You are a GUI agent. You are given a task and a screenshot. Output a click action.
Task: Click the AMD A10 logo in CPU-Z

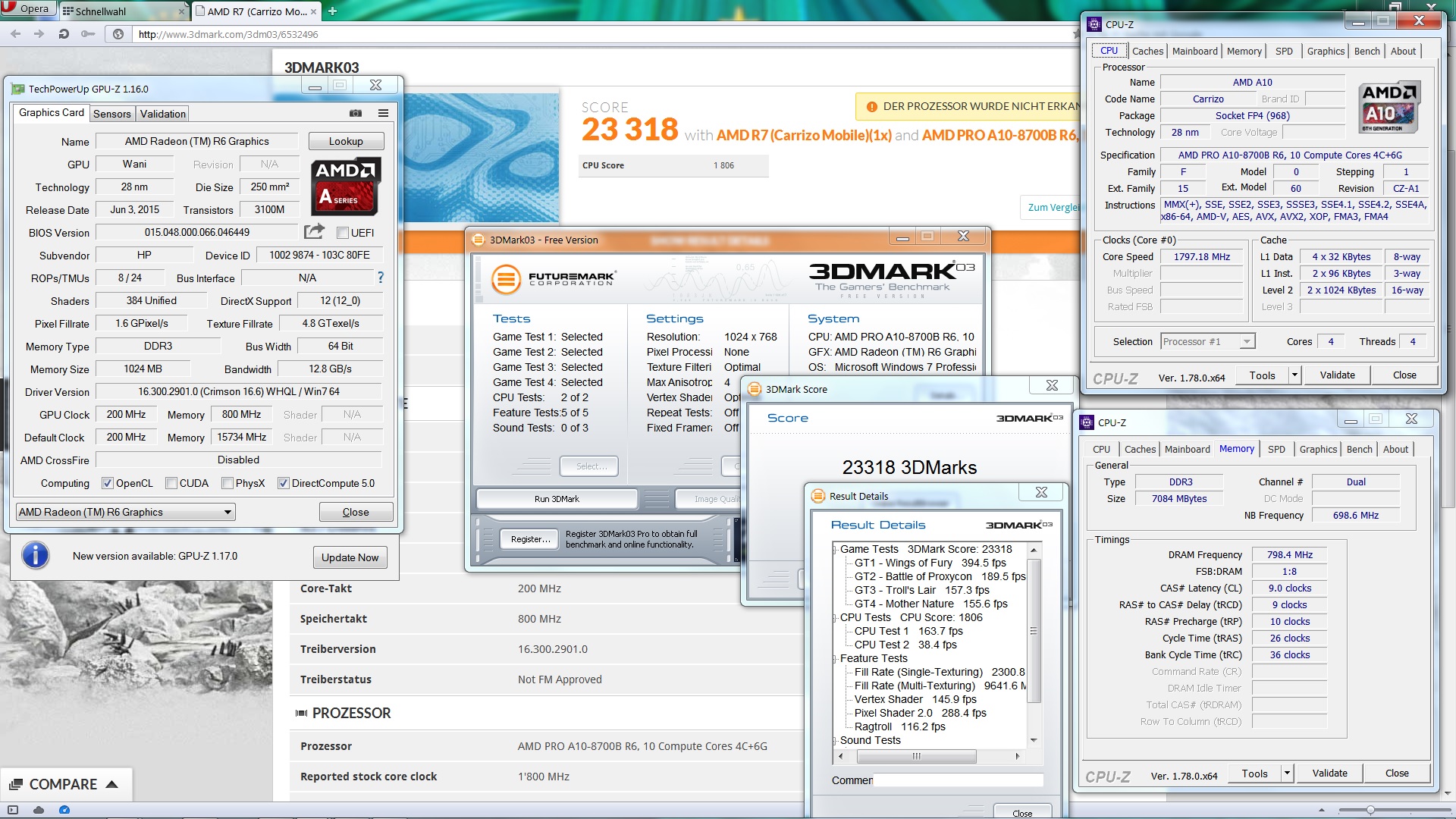pos(1389,107)
